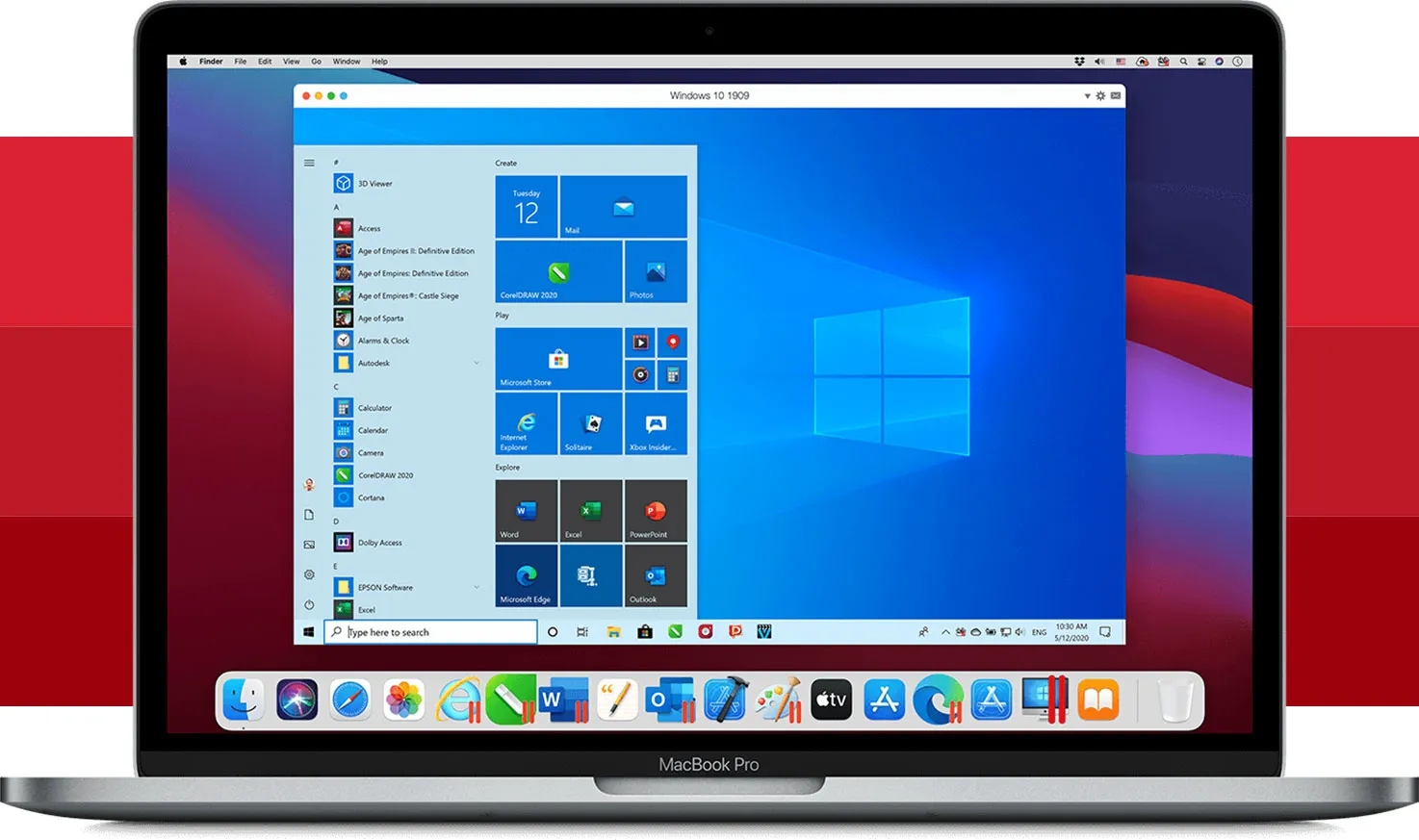1419x840 pixels.
Task: Open Pictures from the Start menu sidebar
Action: coord(309,545)
